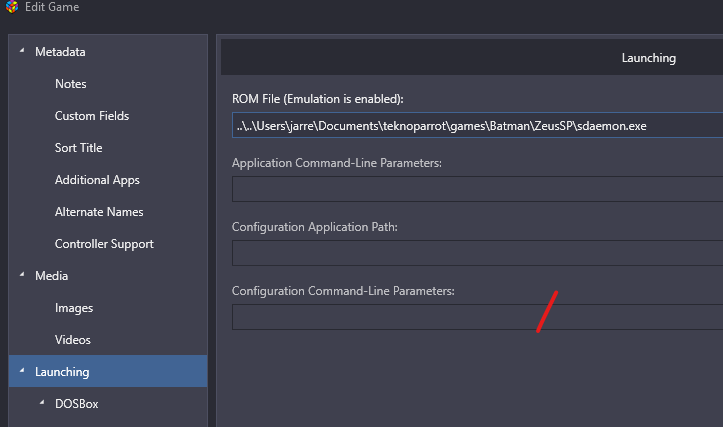The height and width of the screenshot is (427, 723).
Task: Open the Videos media page
Action: click(72, 340)
